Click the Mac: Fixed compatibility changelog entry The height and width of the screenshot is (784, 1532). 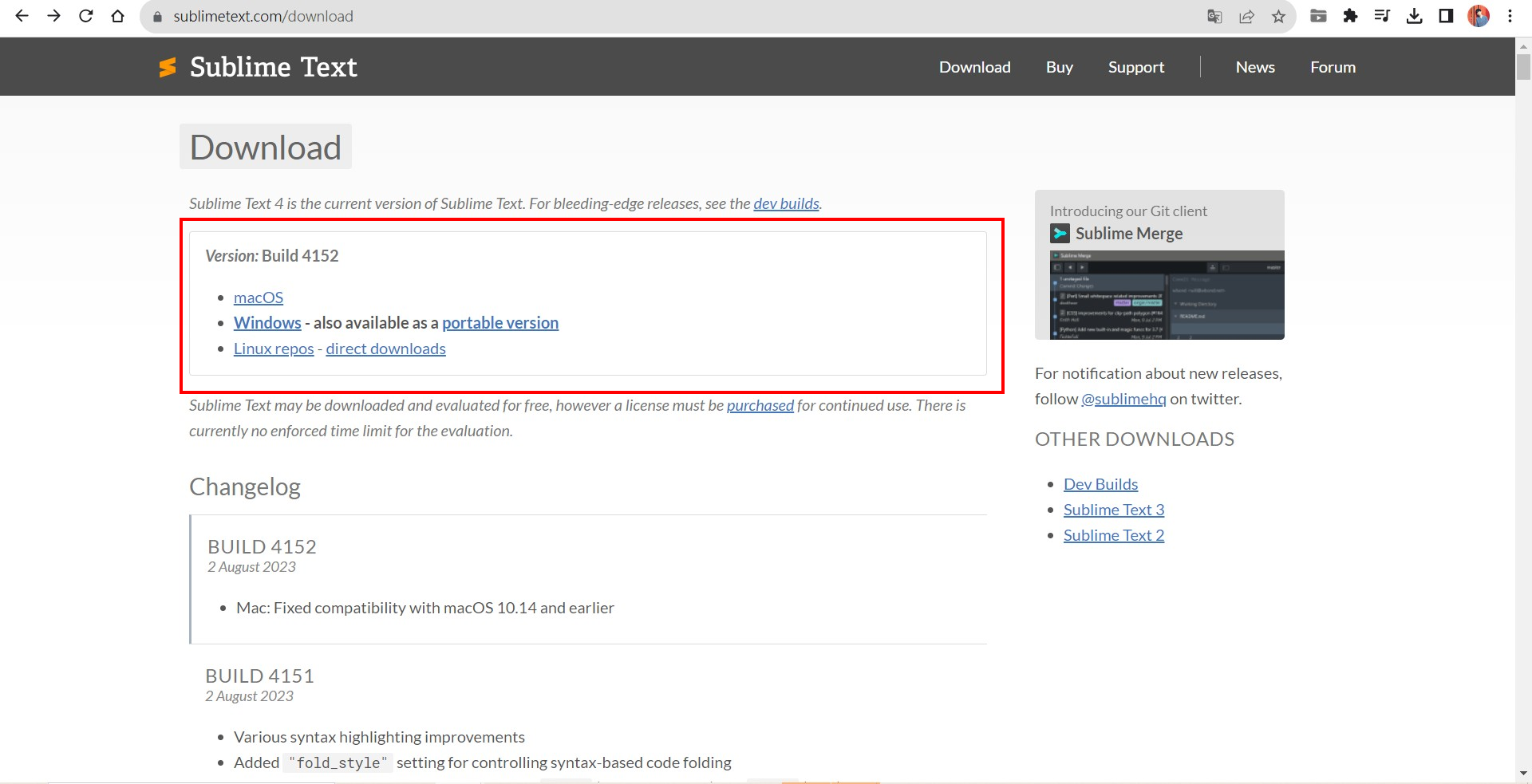pyautogui.click(x=424, y=608)
